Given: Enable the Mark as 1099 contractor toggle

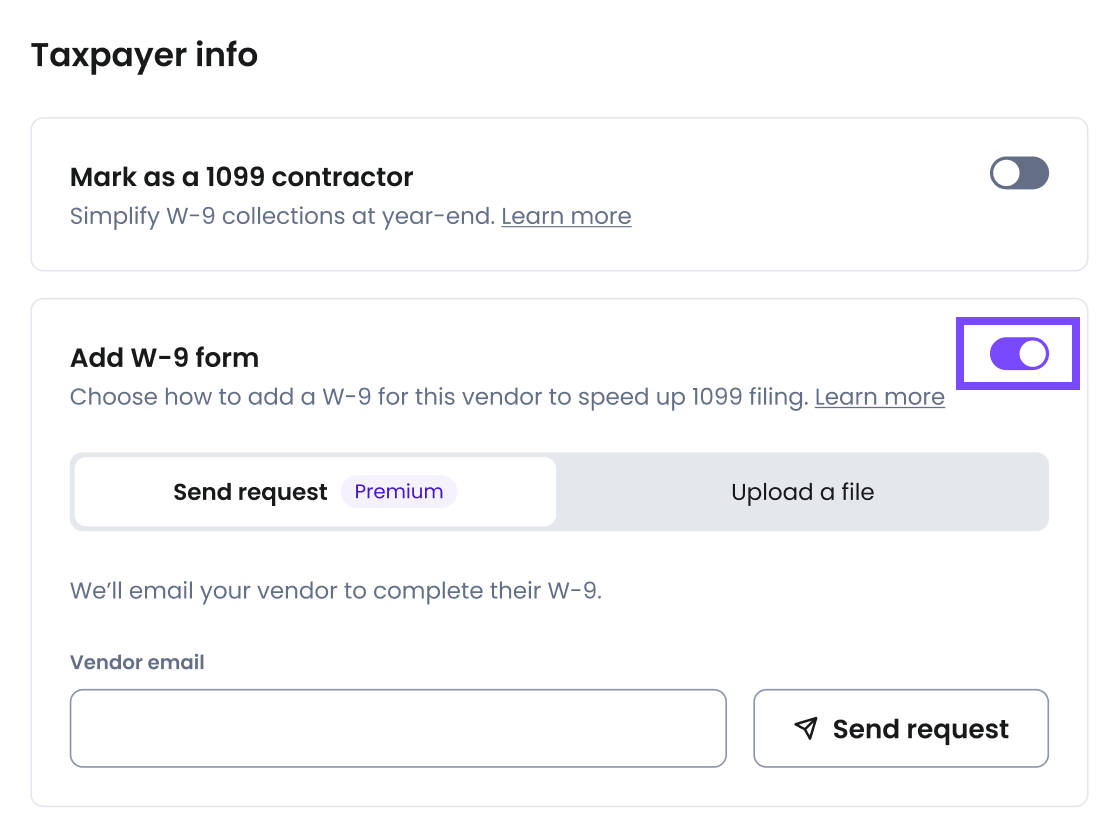Looking at the screenshot, I should [x=1019, y=174].
